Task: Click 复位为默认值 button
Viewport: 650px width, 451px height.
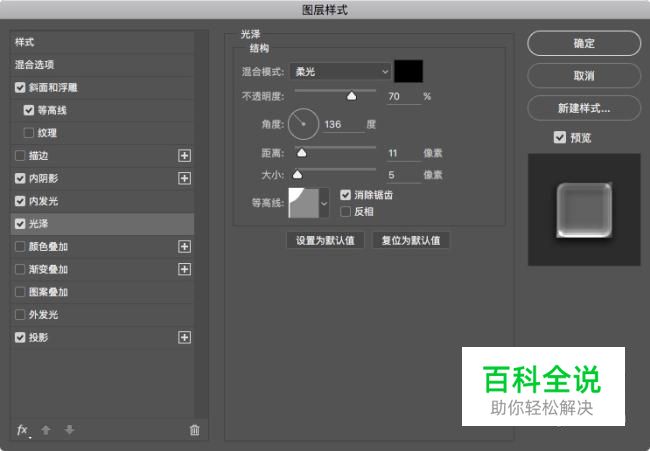Action: 411,240
